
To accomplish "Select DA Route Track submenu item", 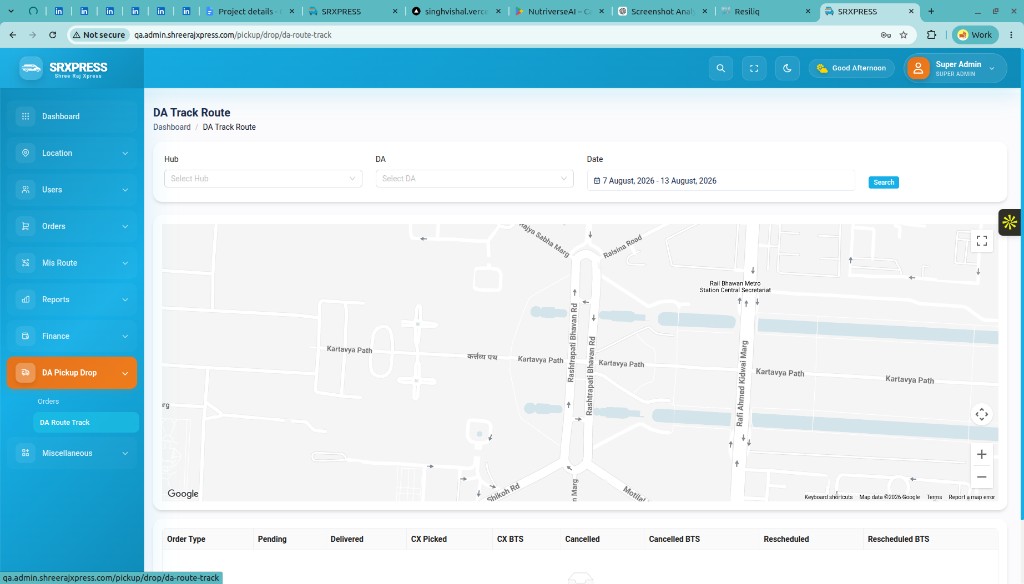I will (86, 423).
